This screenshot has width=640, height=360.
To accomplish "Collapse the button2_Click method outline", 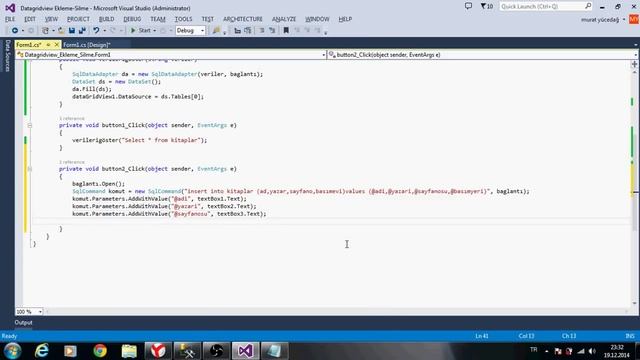I will point(30,169).
